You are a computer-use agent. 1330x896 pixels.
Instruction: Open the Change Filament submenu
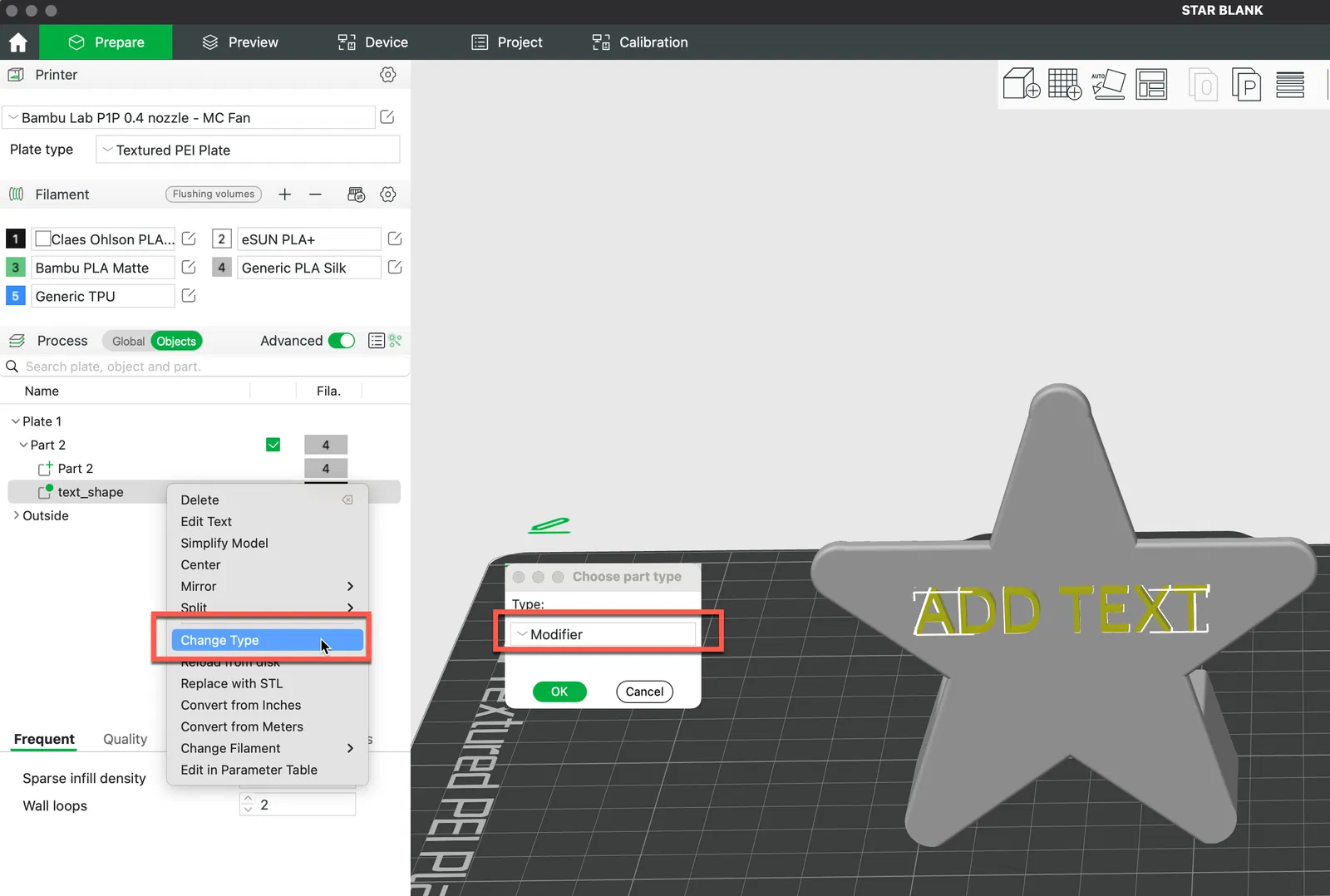268,749
